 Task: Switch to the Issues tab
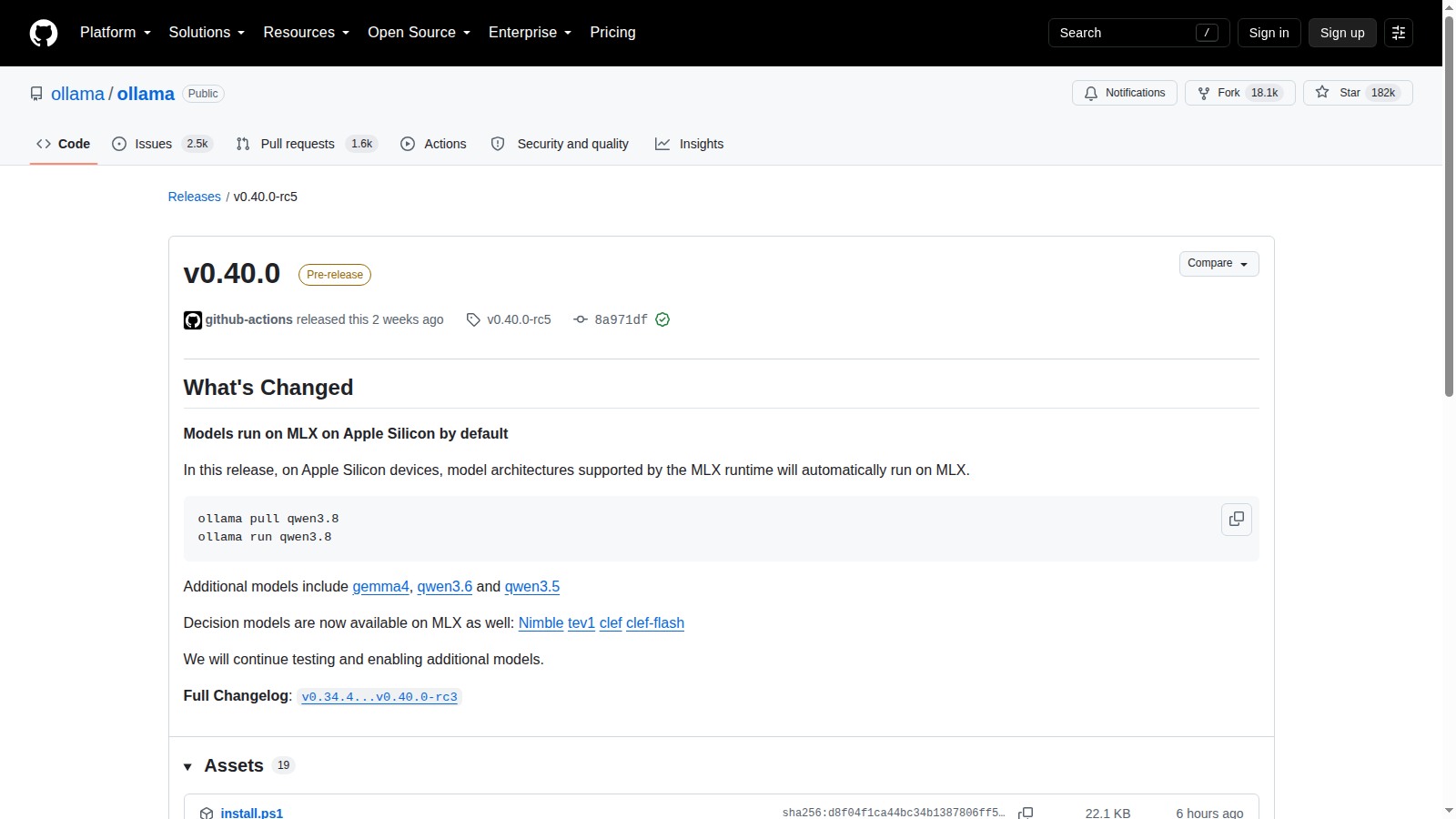point(163,144)
